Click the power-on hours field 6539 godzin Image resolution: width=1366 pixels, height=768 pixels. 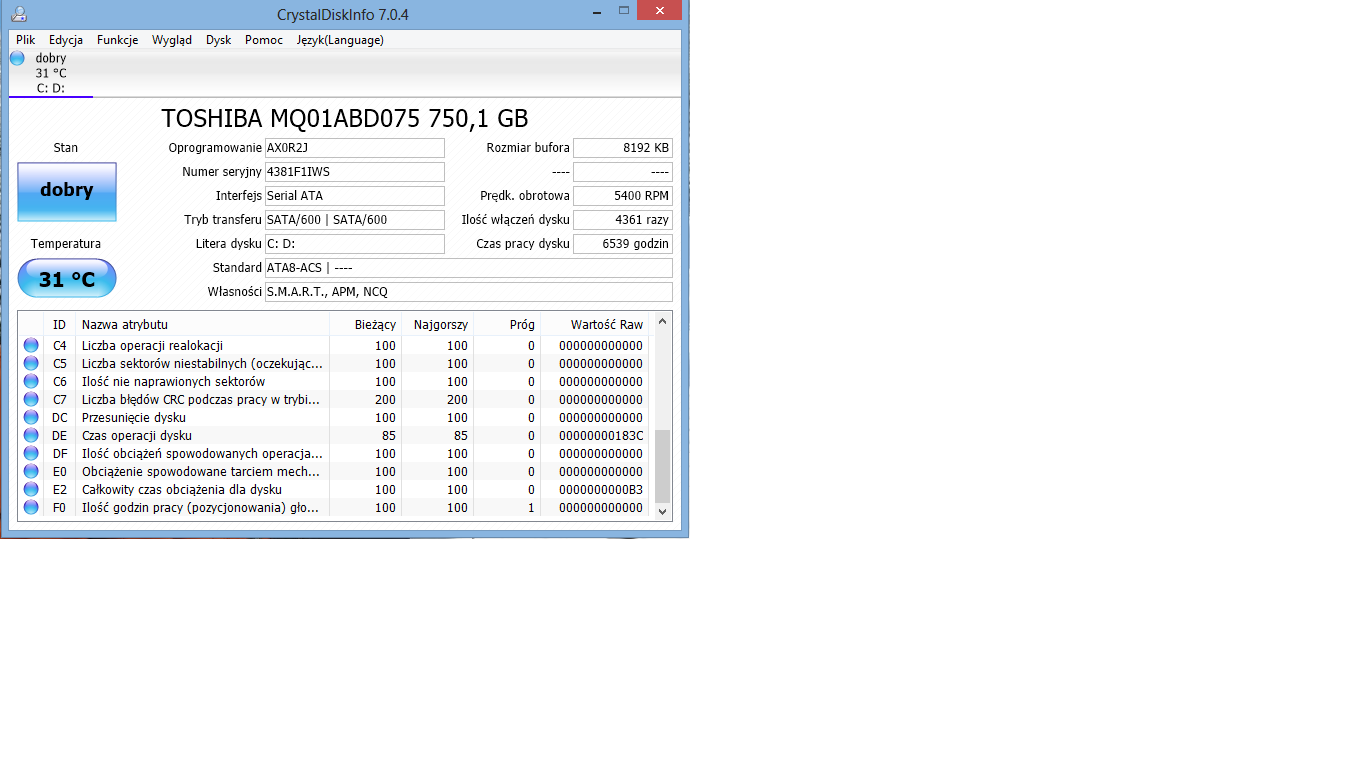coord(623,244)
